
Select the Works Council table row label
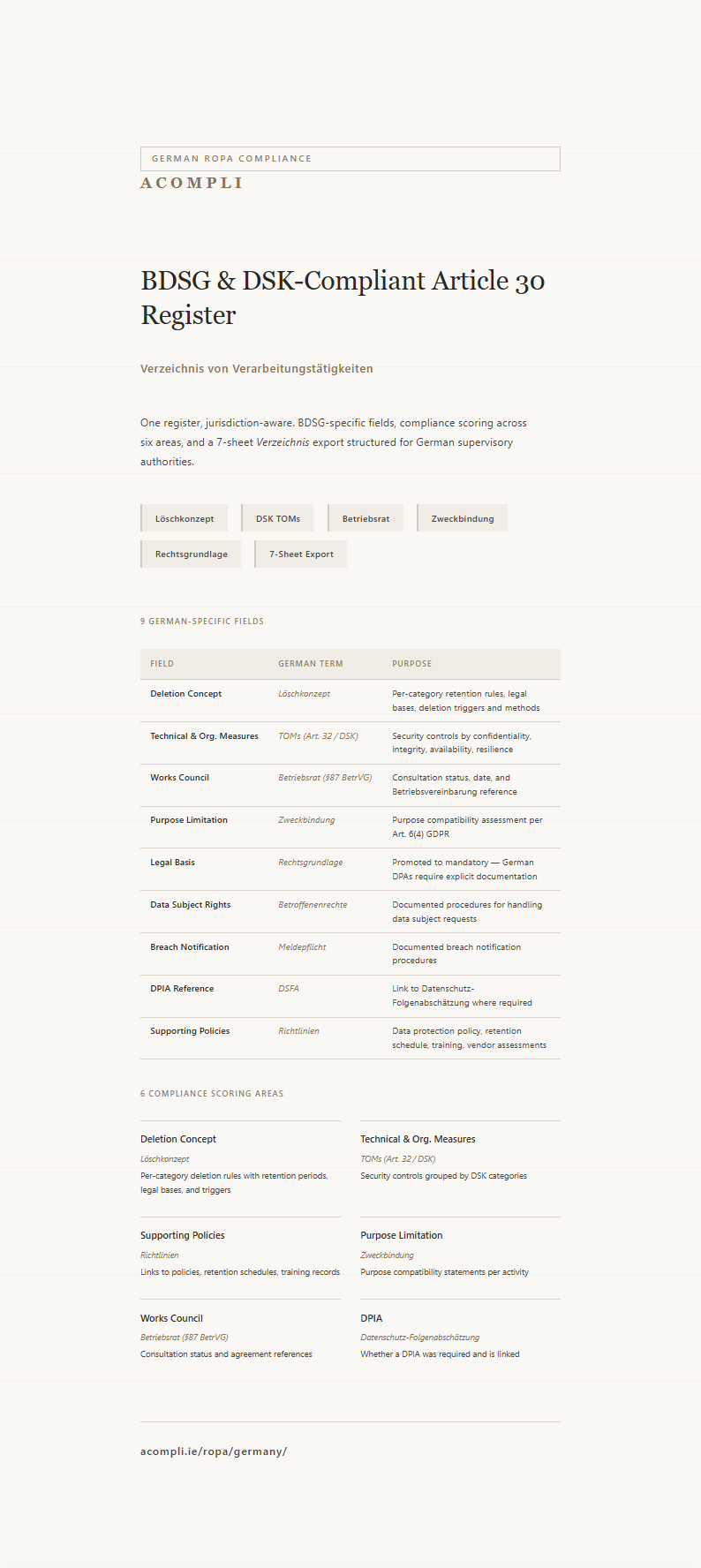(x=179, y=778)
